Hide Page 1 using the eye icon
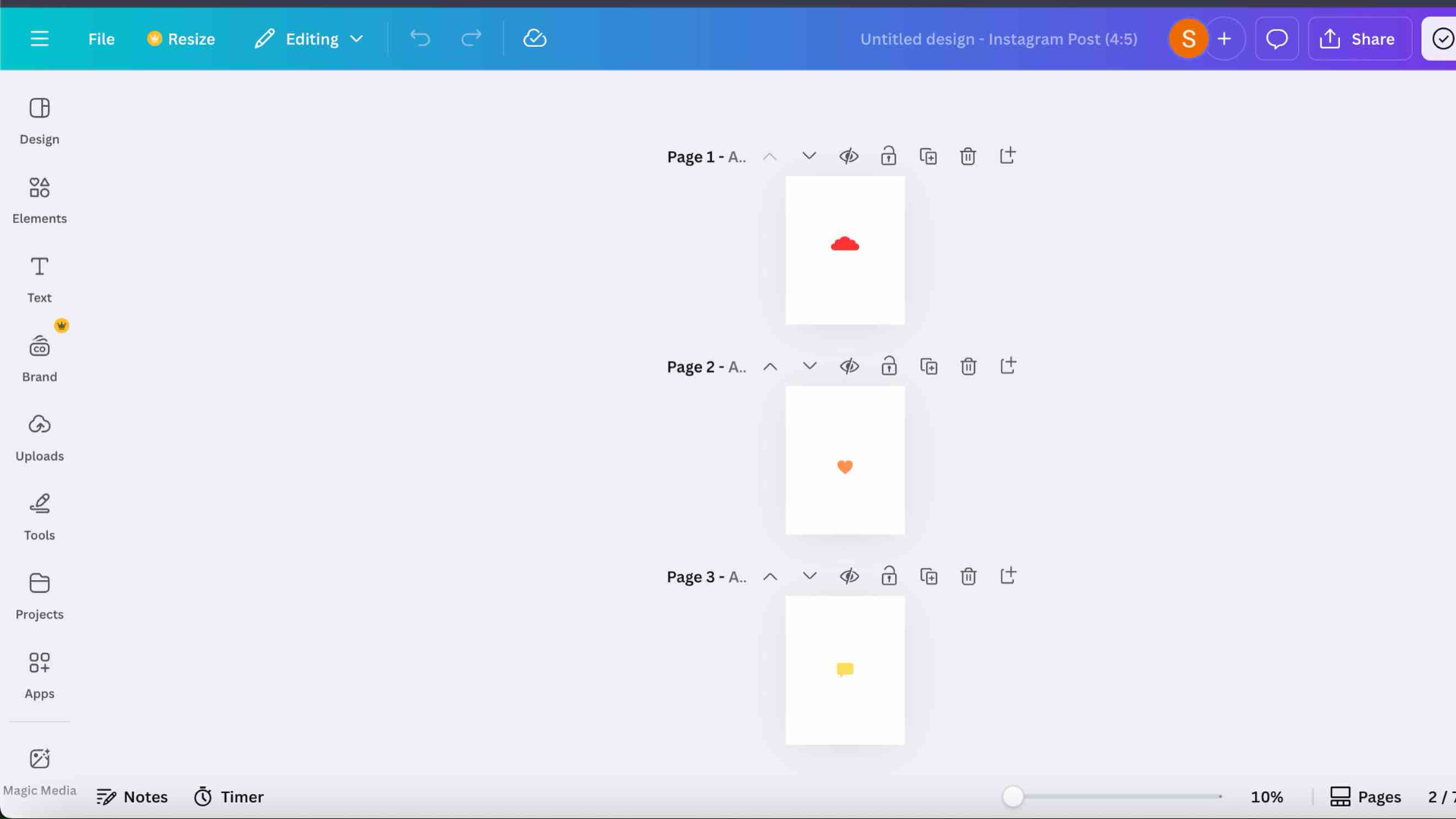This screenshot has width=1456, height=819. (849, 155)
